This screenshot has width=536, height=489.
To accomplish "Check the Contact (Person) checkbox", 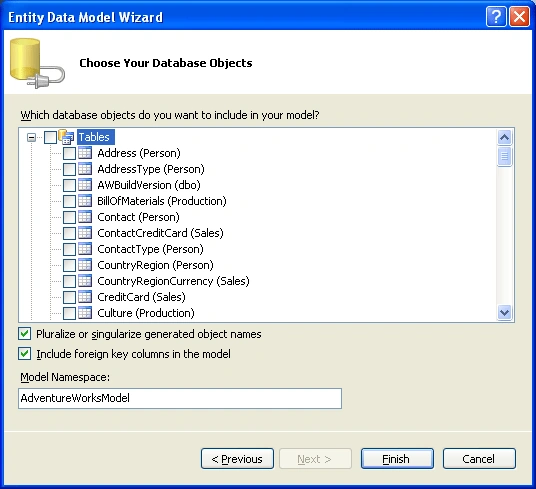I will (x=69, y=217).
